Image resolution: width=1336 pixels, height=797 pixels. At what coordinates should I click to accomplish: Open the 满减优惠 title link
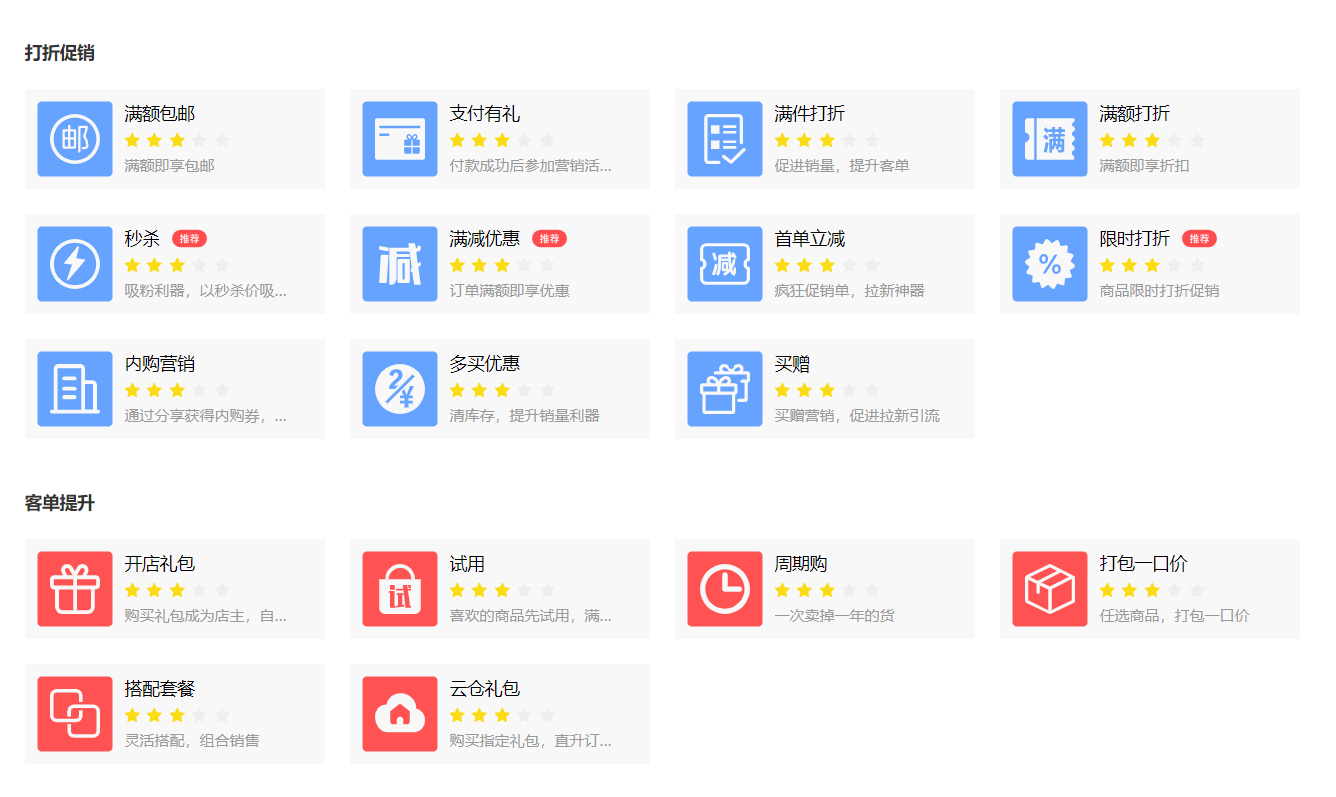coord(485,239)
